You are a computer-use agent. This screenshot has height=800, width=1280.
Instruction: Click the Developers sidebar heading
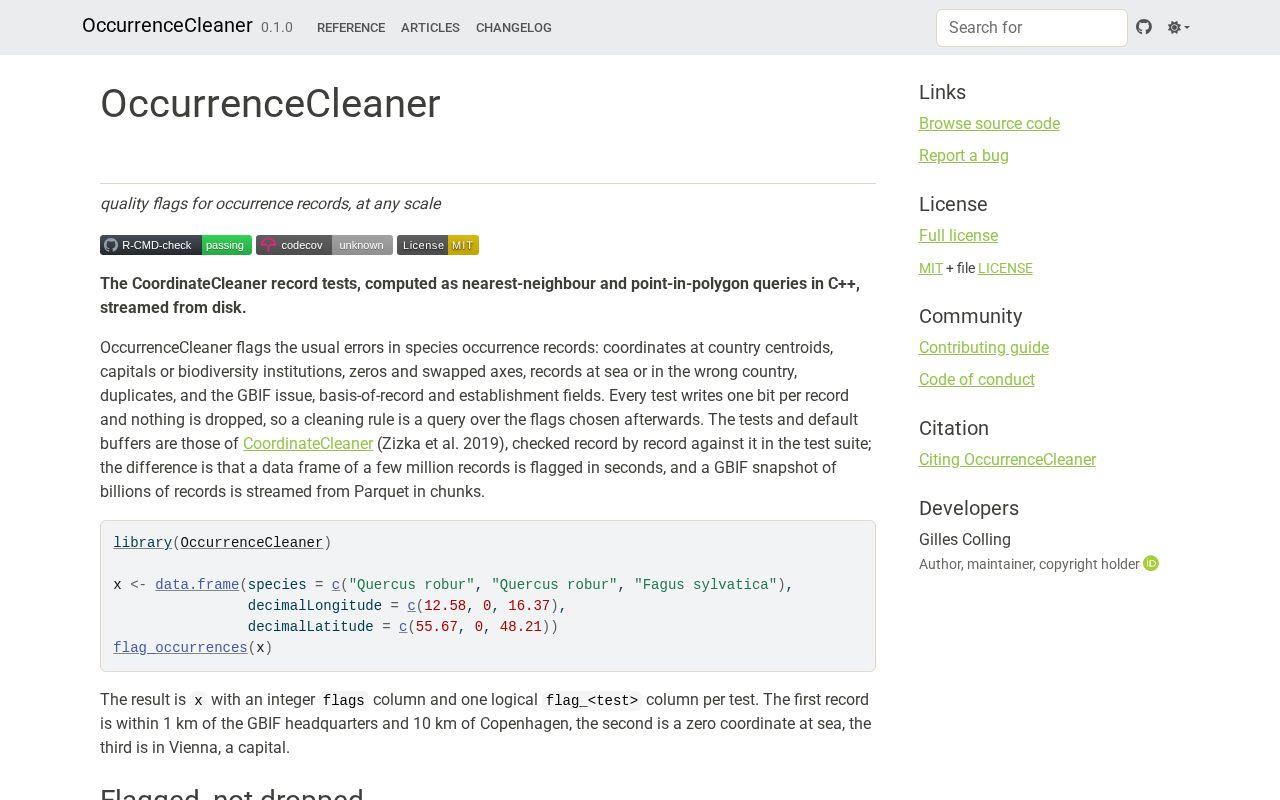tap(969, 508)
